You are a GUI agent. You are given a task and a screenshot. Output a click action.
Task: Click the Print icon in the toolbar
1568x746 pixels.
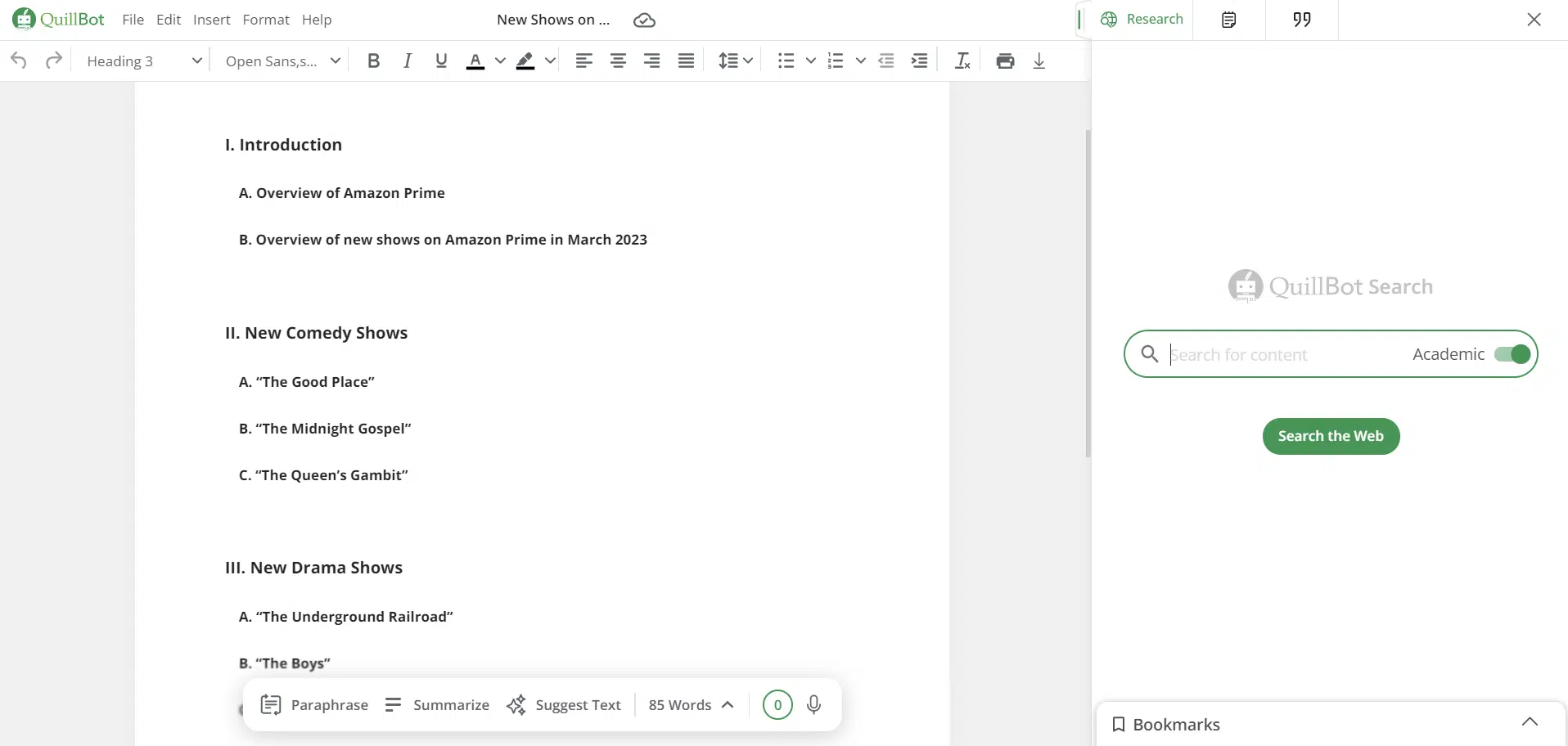(x=1005, y=61)
